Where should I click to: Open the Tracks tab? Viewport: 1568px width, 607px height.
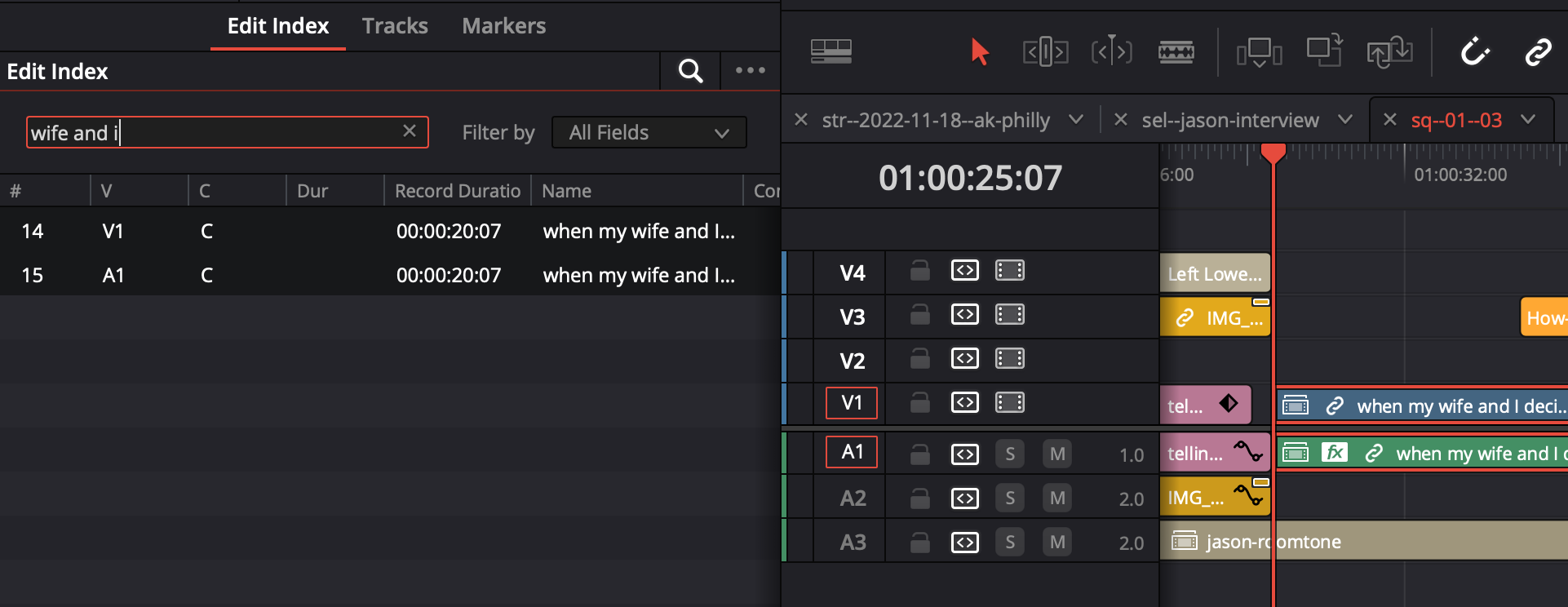[394, 25]
